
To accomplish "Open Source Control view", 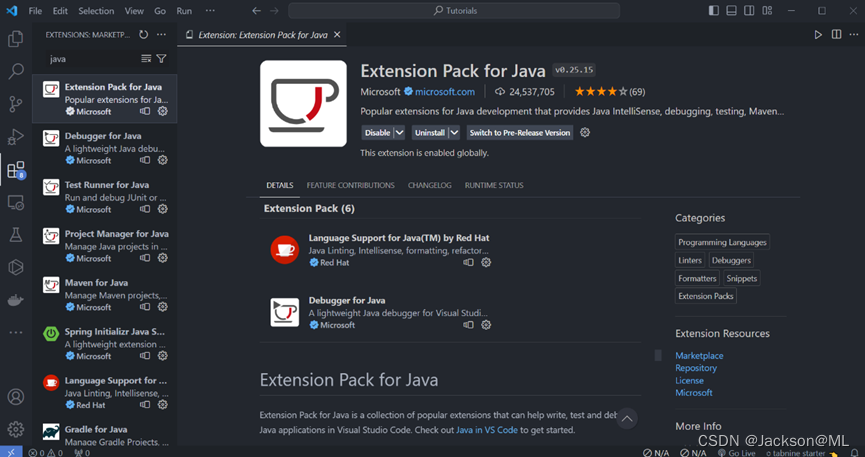I will click(x=15, y=104).
